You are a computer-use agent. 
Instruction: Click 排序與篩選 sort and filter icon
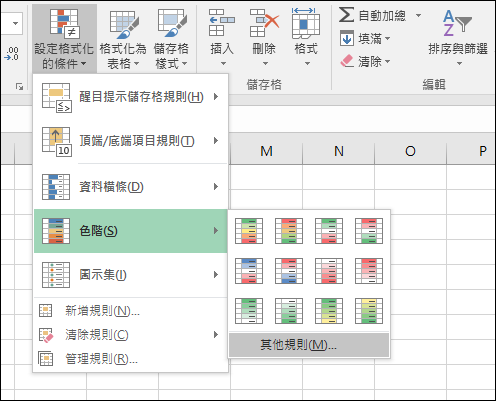coord(457,23)
